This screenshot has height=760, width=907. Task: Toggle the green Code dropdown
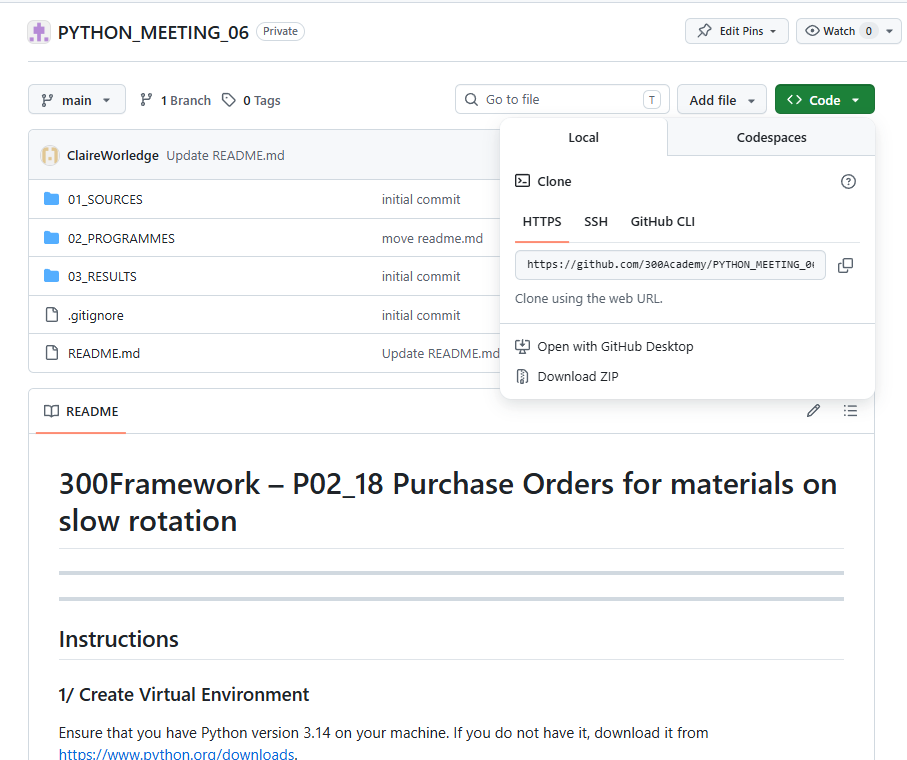click(824, 99)
